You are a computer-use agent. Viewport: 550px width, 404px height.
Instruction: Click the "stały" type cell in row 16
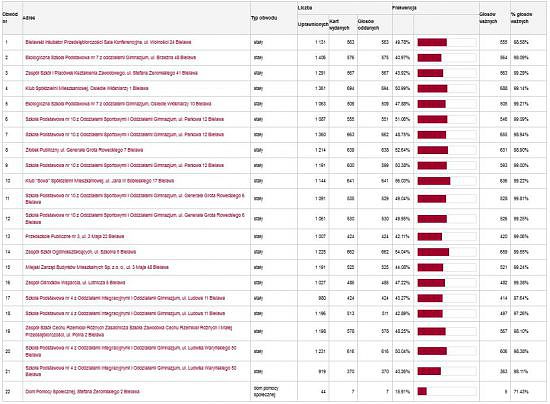(258, 283)
